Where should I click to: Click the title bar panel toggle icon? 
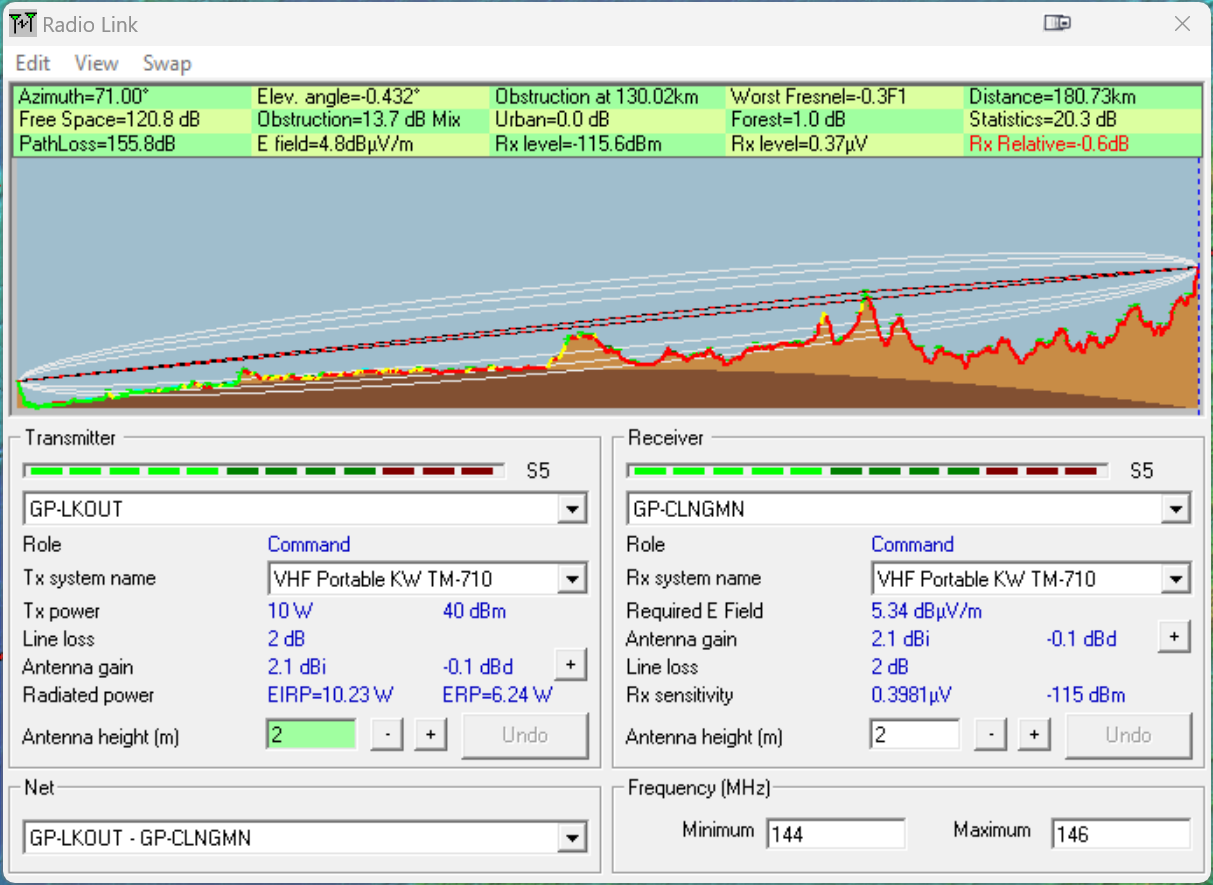1057,23
